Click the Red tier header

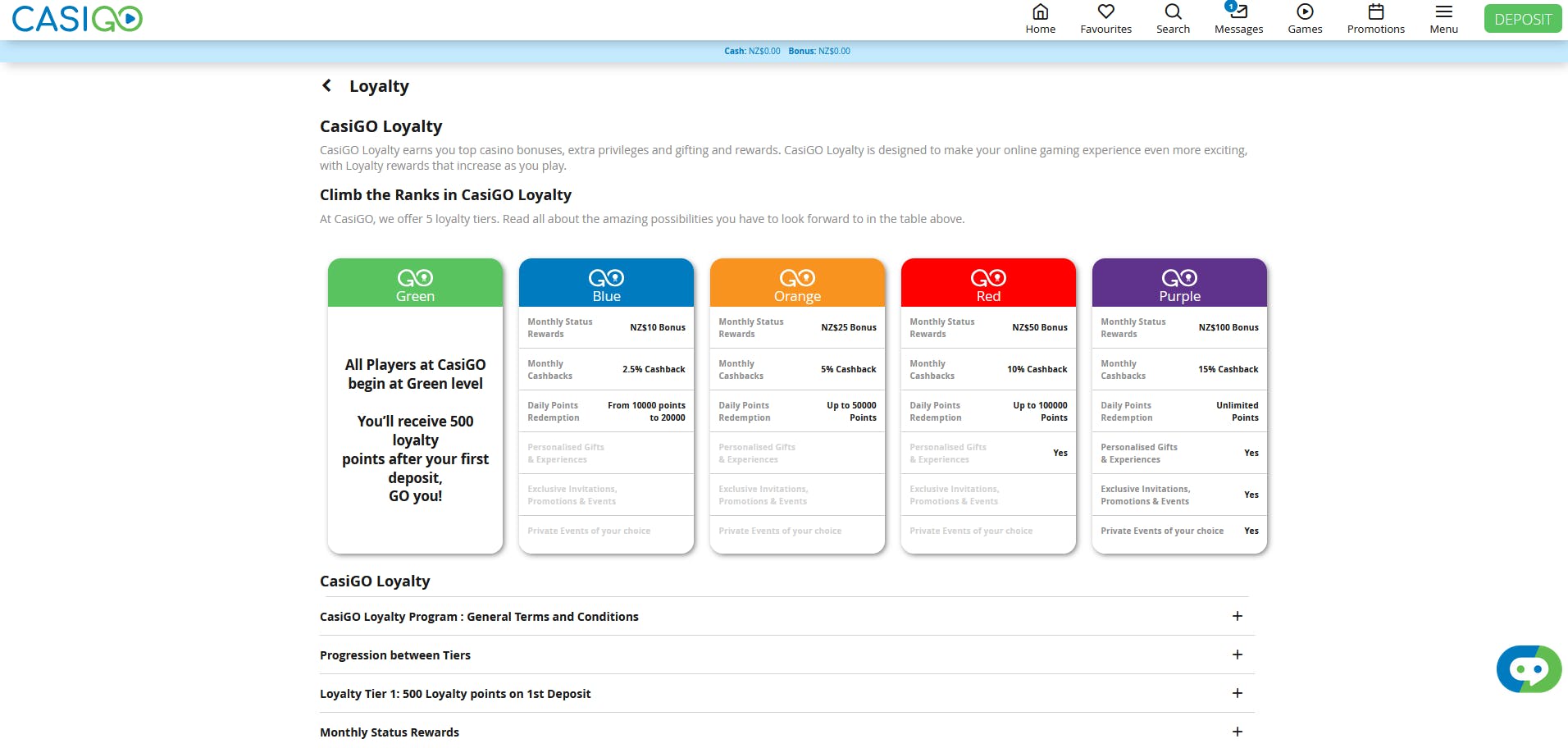[x=988, y=283]
